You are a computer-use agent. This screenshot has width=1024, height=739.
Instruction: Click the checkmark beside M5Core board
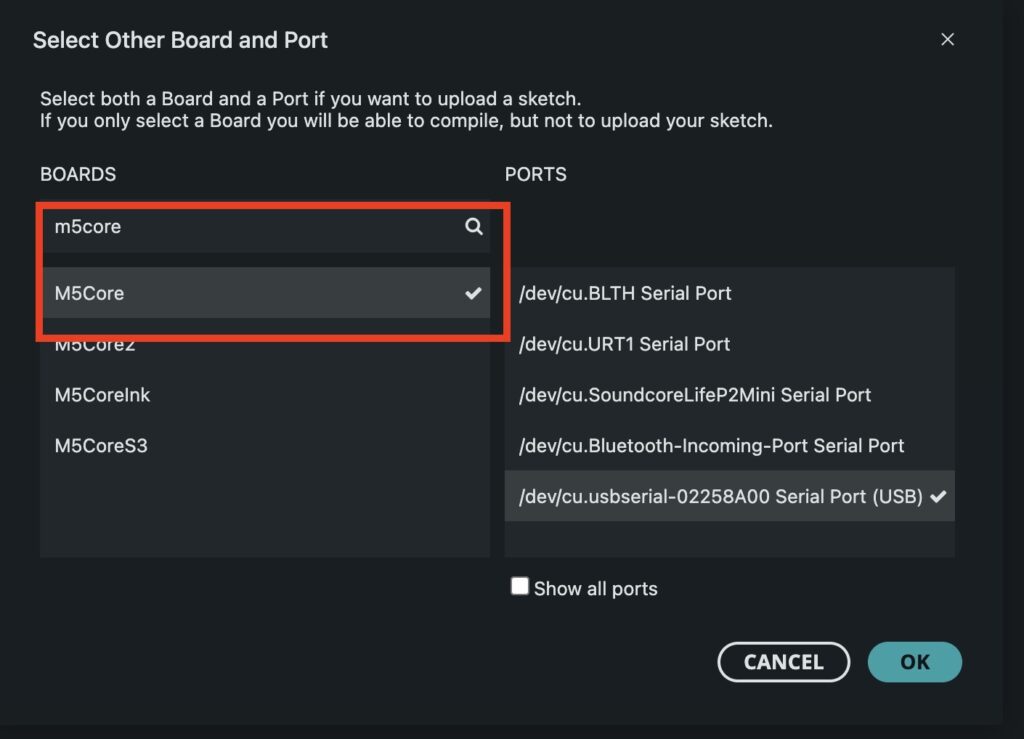click(473, 293)
